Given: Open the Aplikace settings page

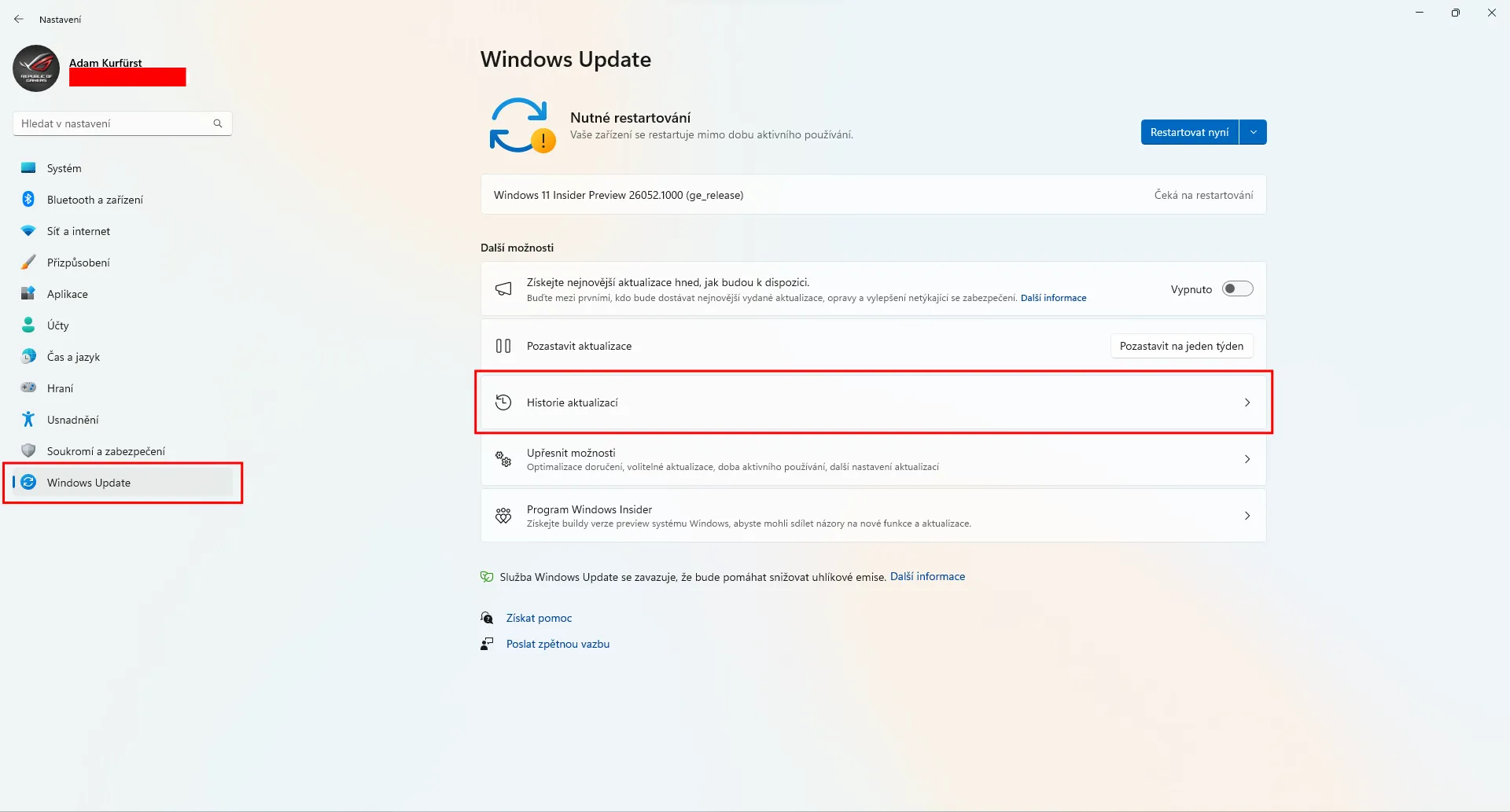Looking at the screenshot, I should pos(122,294).
